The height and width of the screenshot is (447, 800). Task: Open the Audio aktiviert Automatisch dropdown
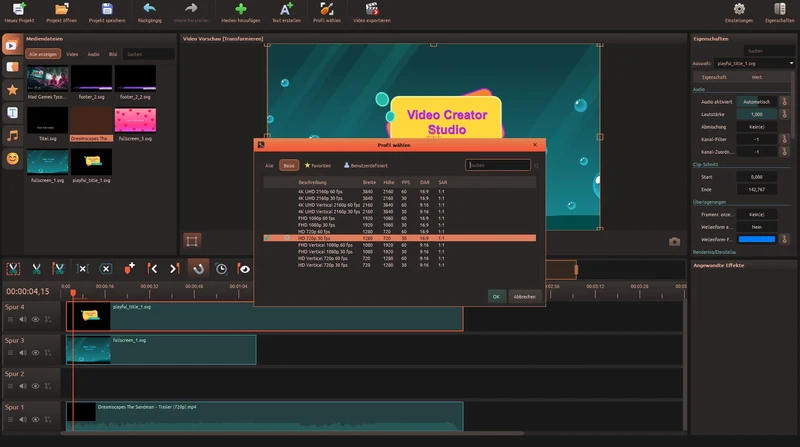click(x=757, y=102)
